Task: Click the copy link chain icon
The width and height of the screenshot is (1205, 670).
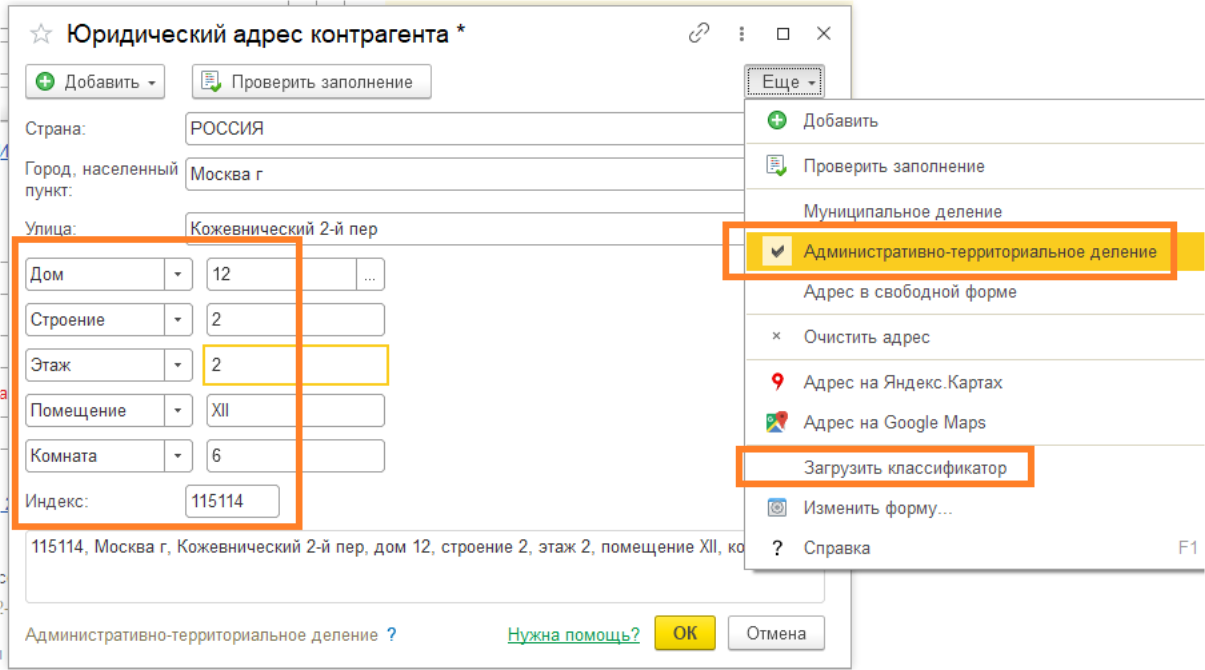Action: point(698,34)
